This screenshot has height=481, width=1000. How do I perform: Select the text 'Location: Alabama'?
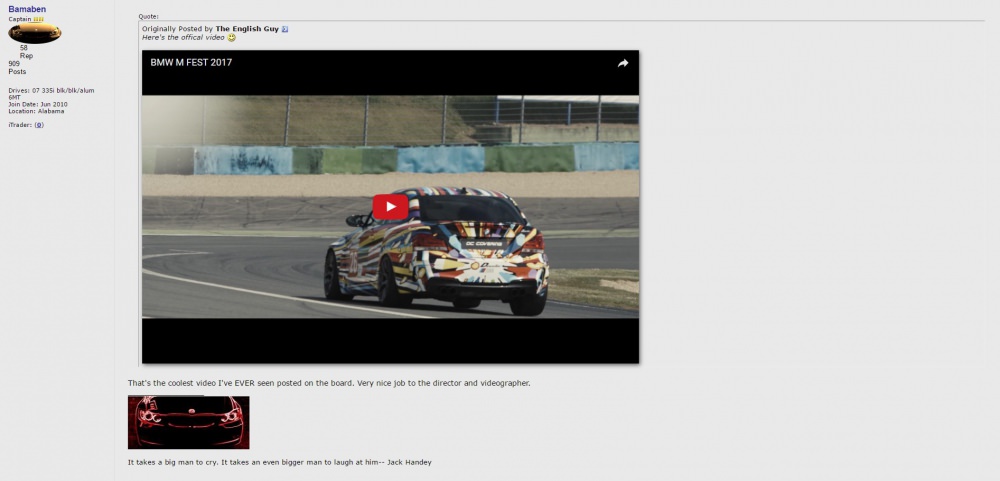click(x=36, y=111)
